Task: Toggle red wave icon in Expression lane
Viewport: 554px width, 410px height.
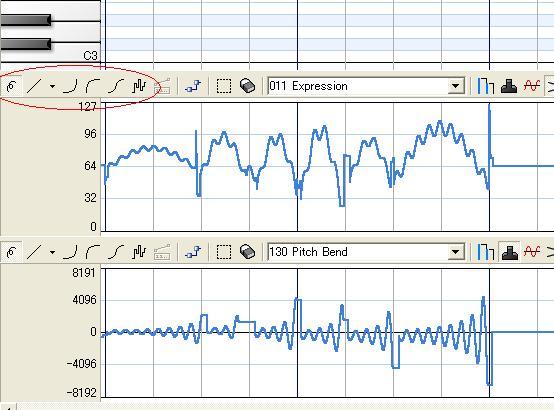Action: tap(532, 86)
